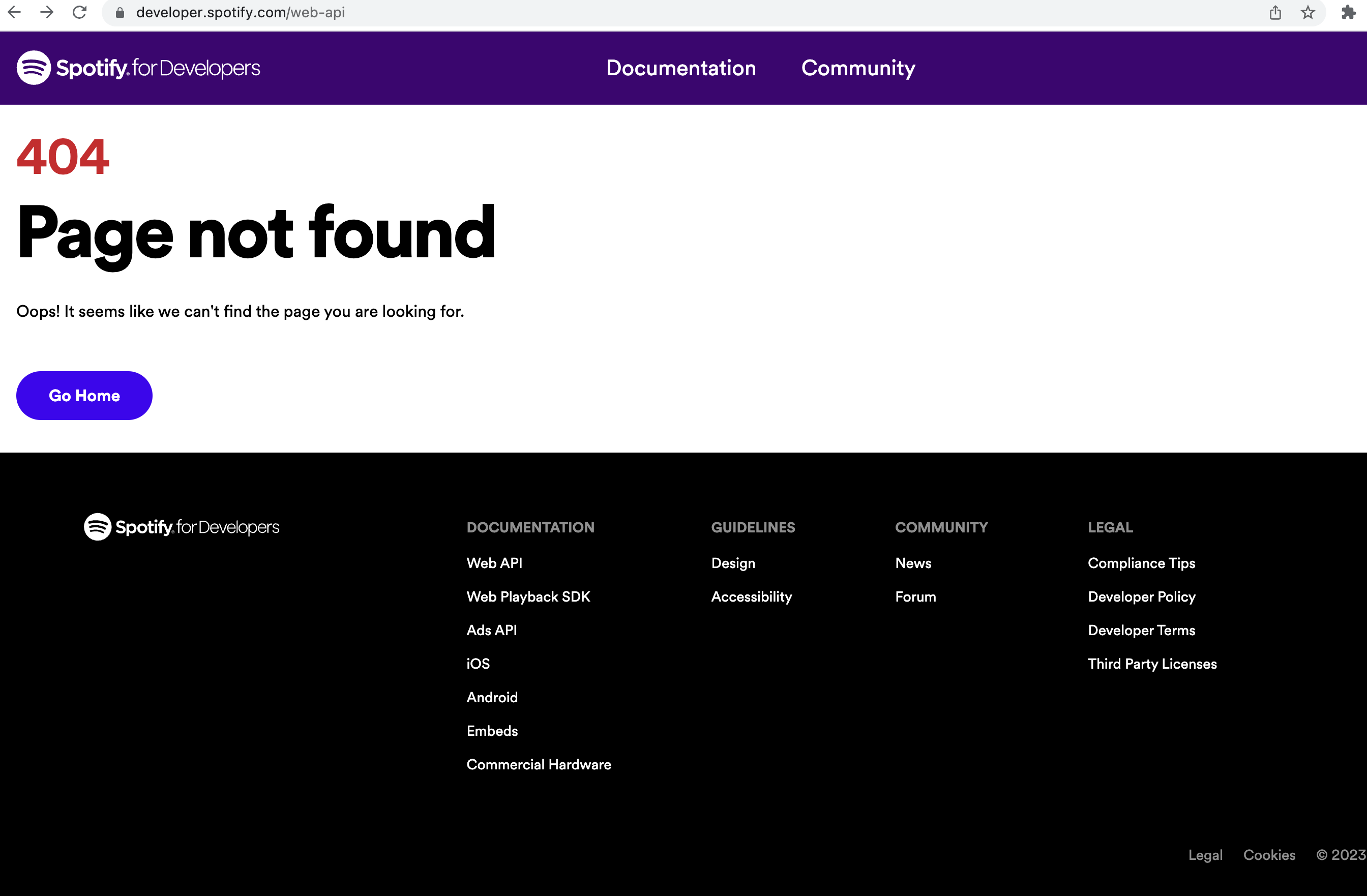1367x896 pixels.
Task: Click the Spotify for Developers logo in the header
Action: coord(138,67)
